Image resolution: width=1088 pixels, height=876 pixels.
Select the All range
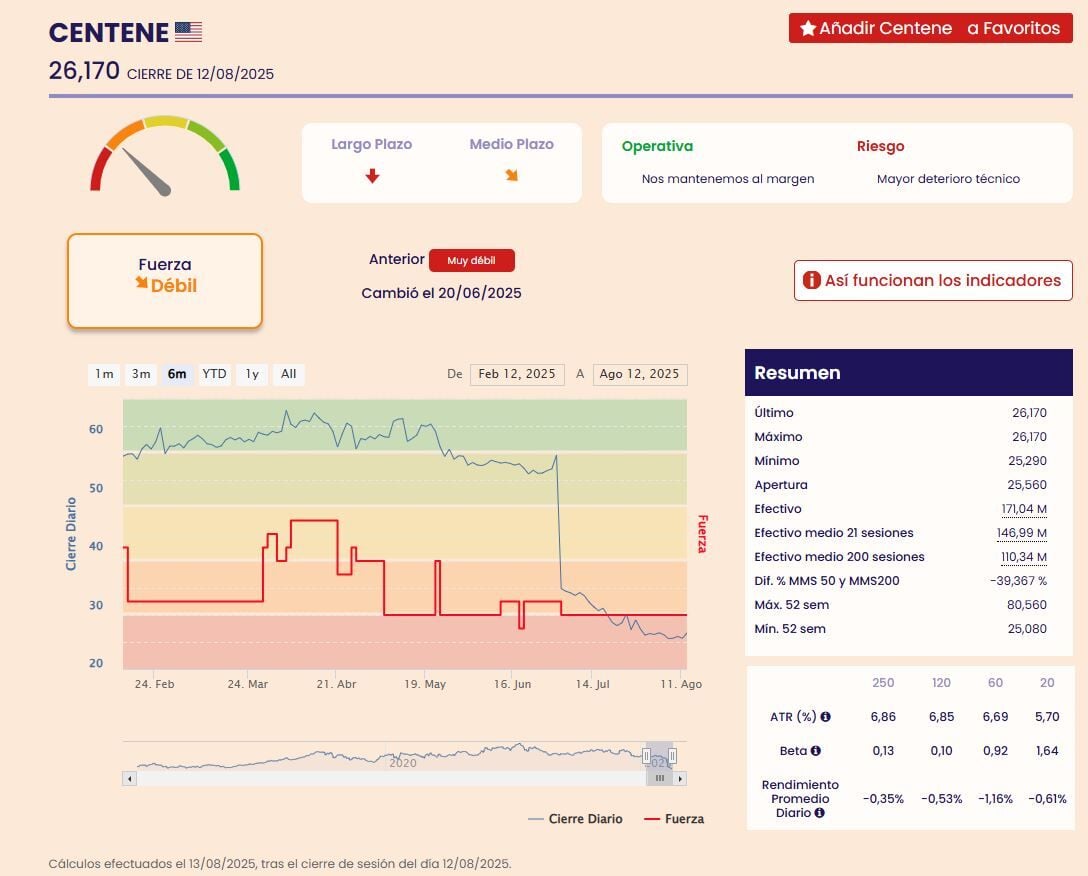(289, 374)
